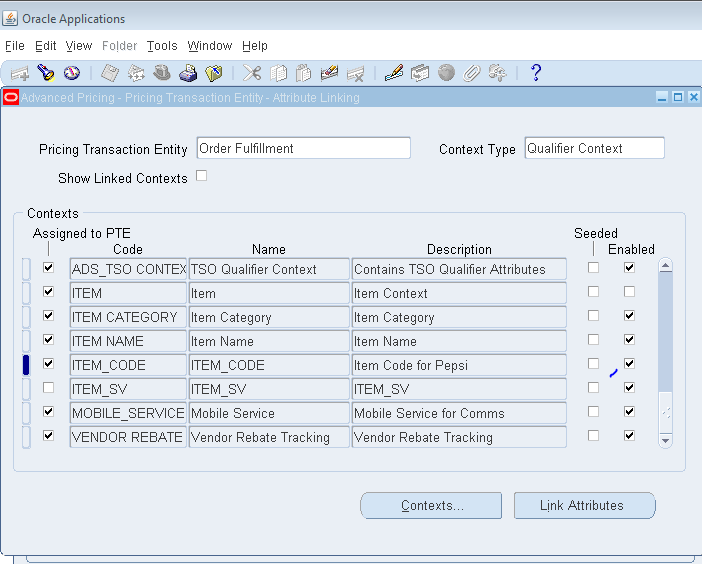
Task: Click the Java icon beside Oracle Applications title
Action: [10, 19]
